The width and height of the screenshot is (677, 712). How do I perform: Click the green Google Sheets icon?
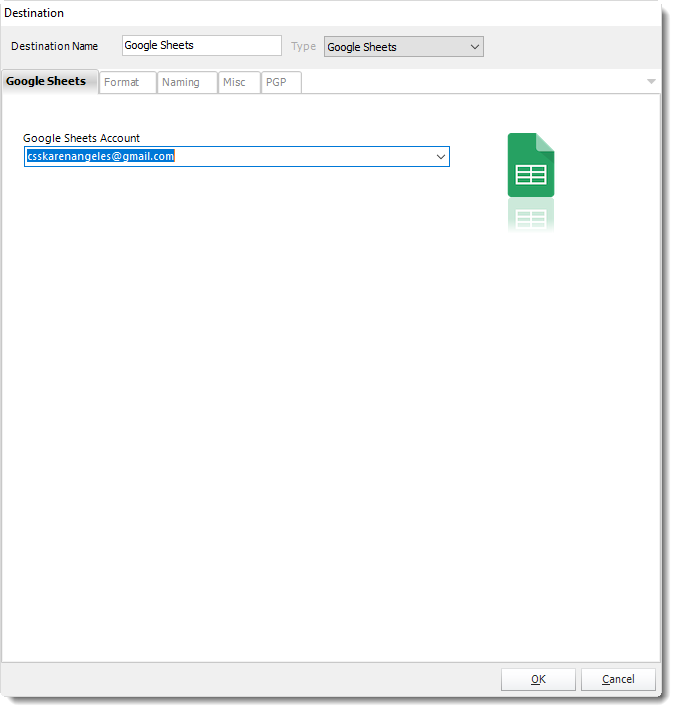531,165
